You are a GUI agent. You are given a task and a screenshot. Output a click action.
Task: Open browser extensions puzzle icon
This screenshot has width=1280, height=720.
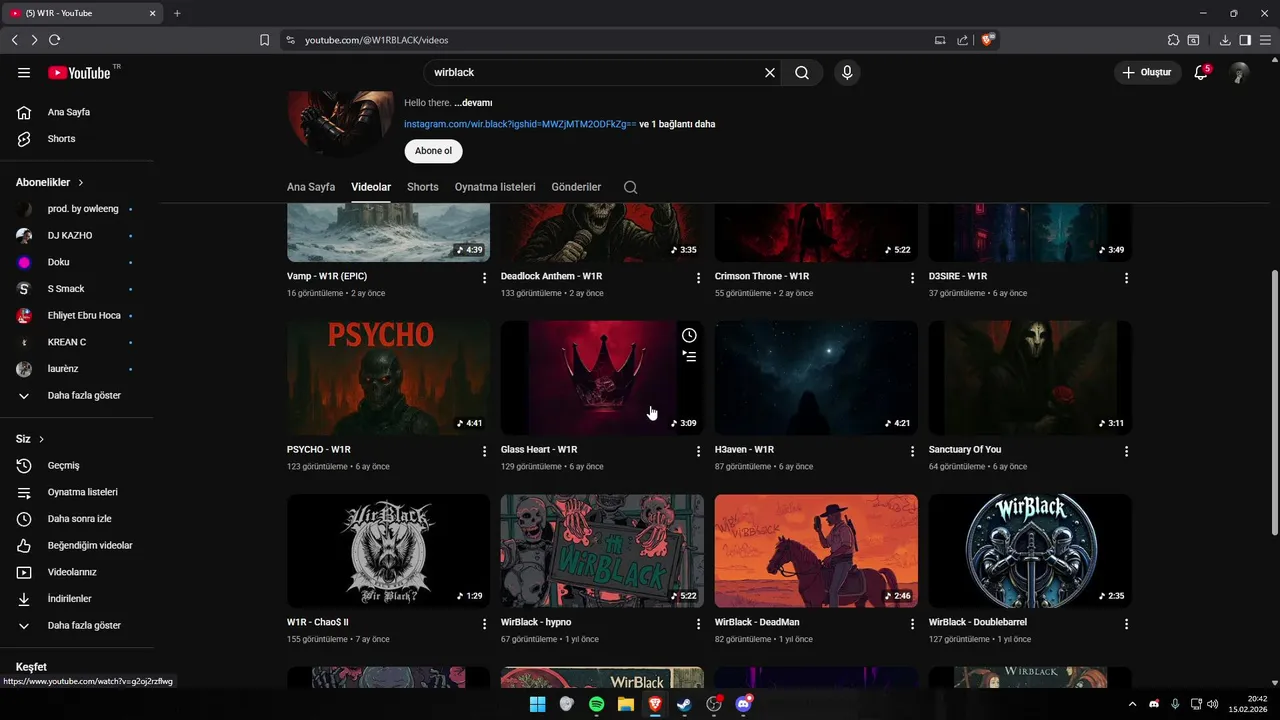point(1173,40)
